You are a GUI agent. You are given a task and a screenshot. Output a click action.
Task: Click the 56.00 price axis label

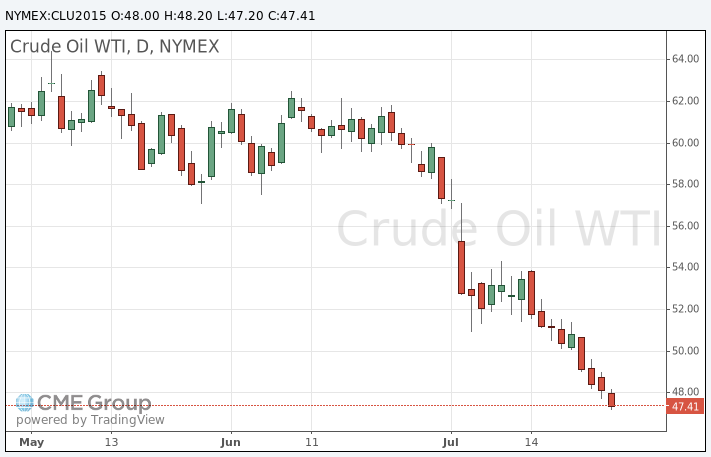(685, 226)
